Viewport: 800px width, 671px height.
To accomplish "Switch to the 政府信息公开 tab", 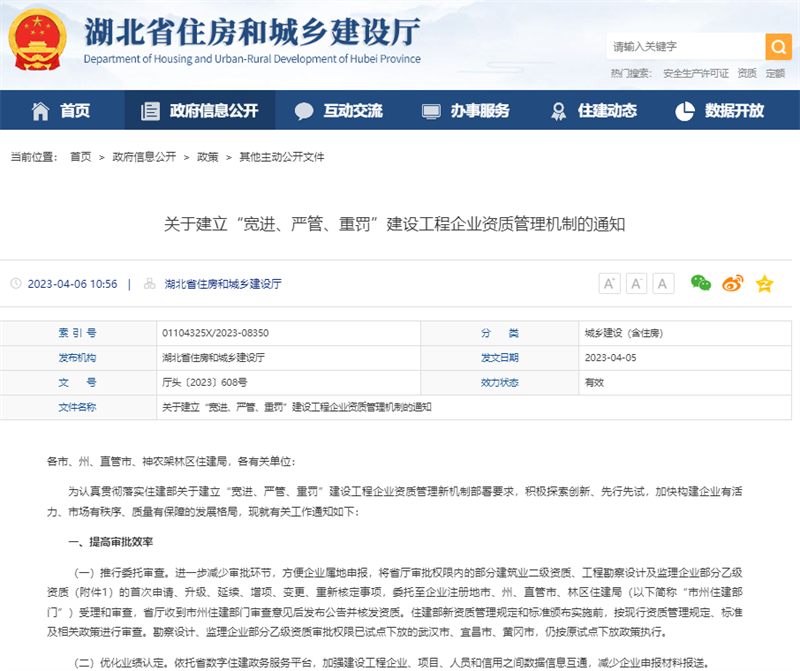I will 205,110.
